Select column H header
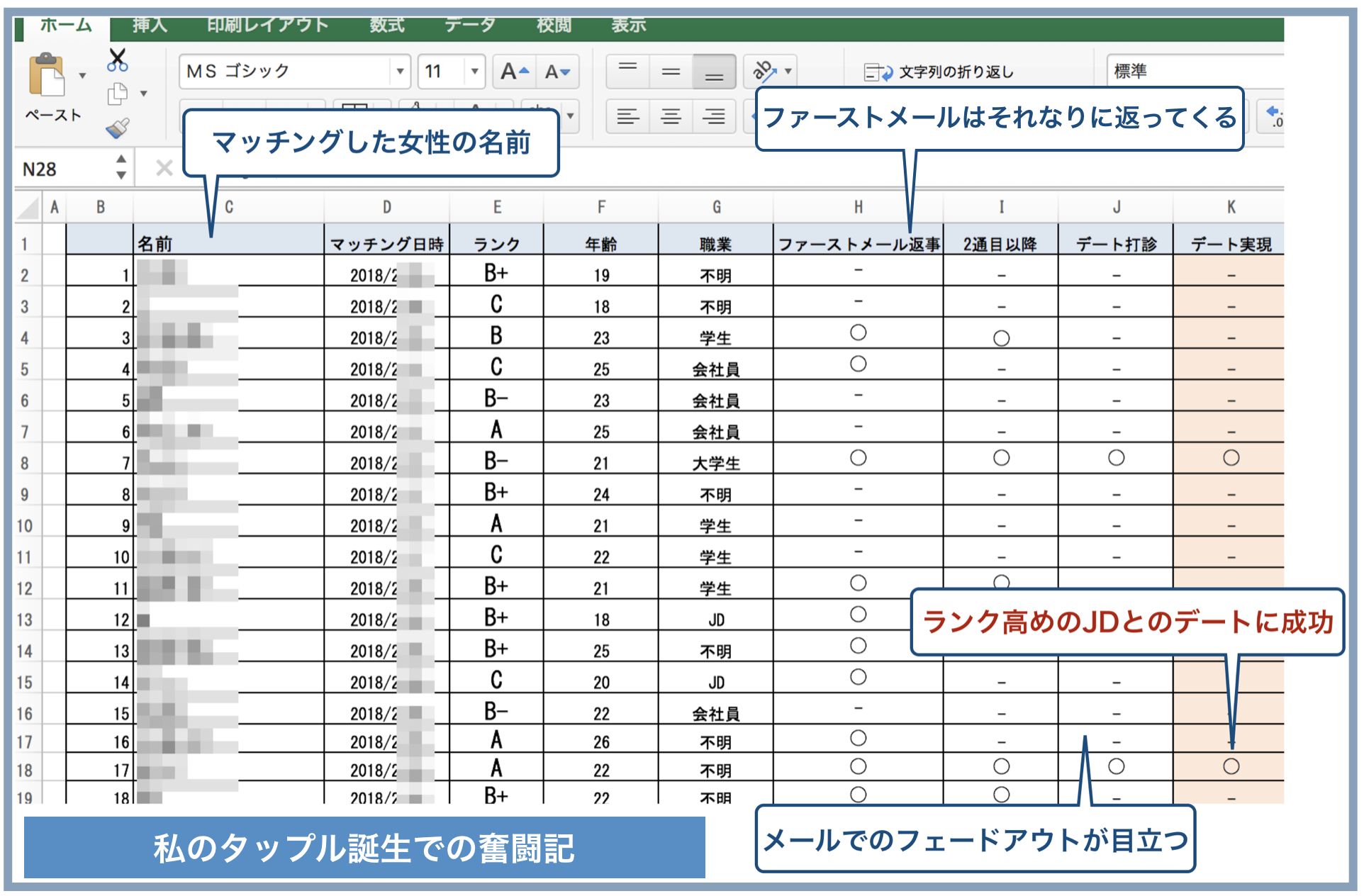This screenshot has width=1364, height=896. (x=858, y=207)
